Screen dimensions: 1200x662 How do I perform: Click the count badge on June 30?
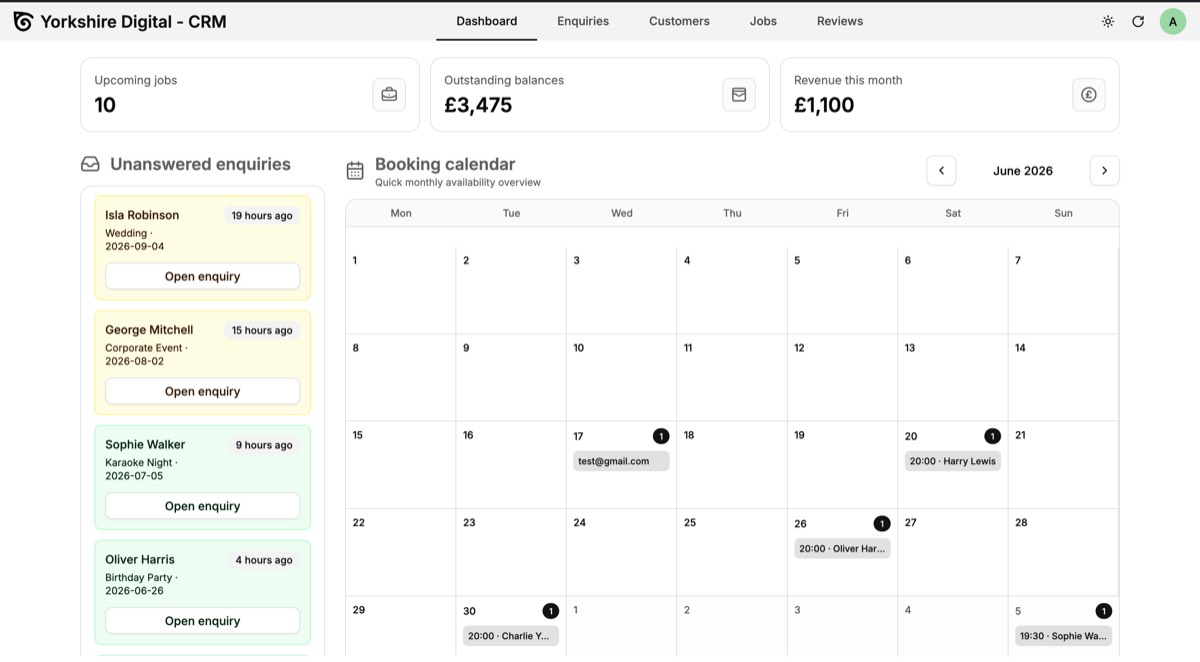(x=551, y=611)
